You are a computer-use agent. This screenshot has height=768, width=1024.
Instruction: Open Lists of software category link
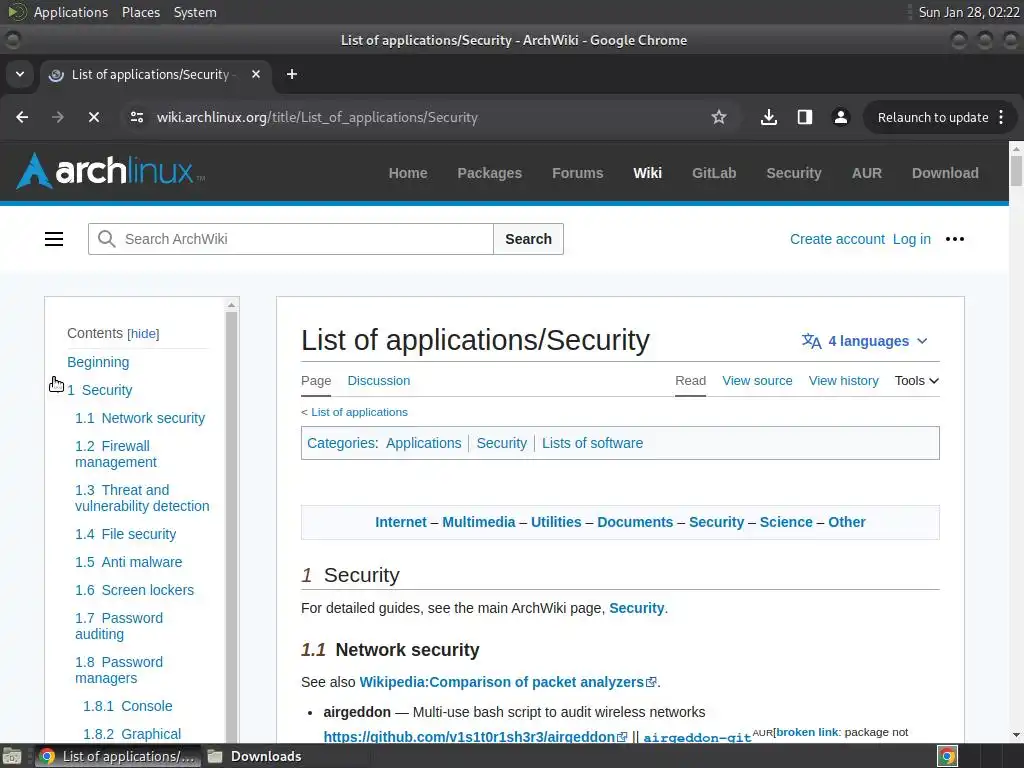point(592,443)
